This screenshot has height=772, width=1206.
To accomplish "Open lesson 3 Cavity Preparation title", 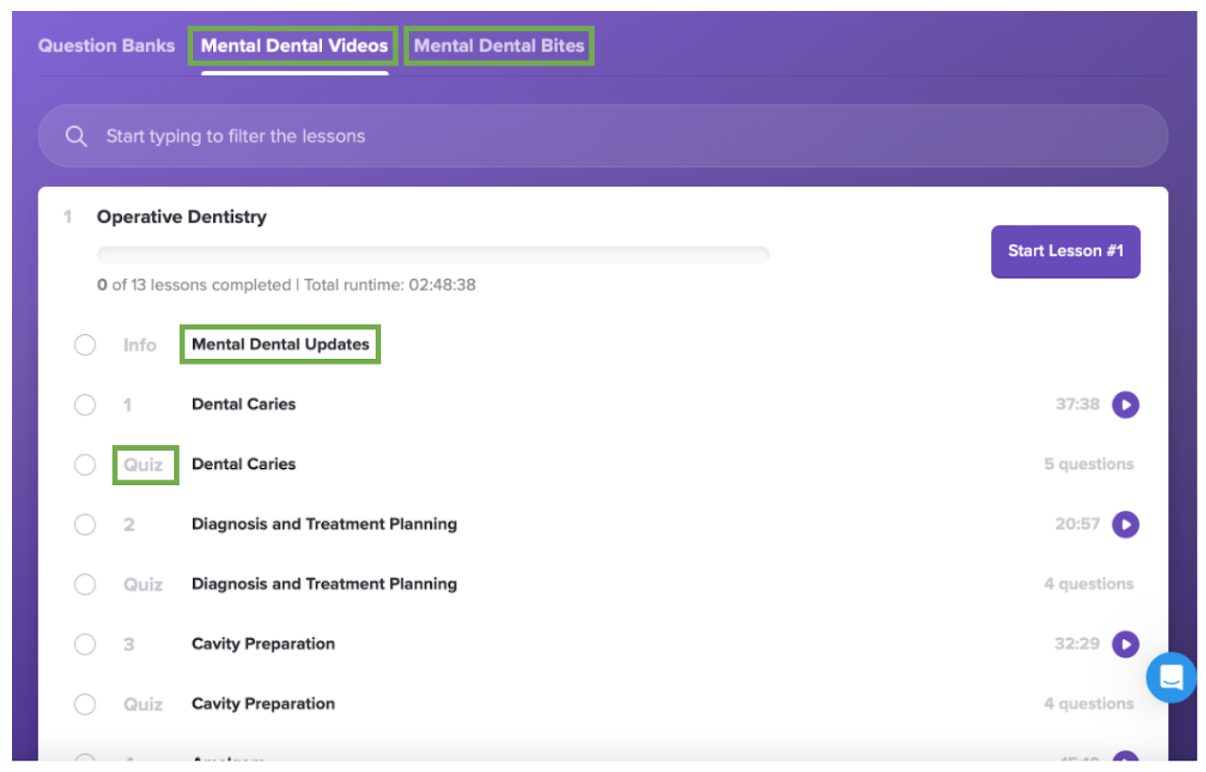I will pyautogui.click(x=263, y=644).
